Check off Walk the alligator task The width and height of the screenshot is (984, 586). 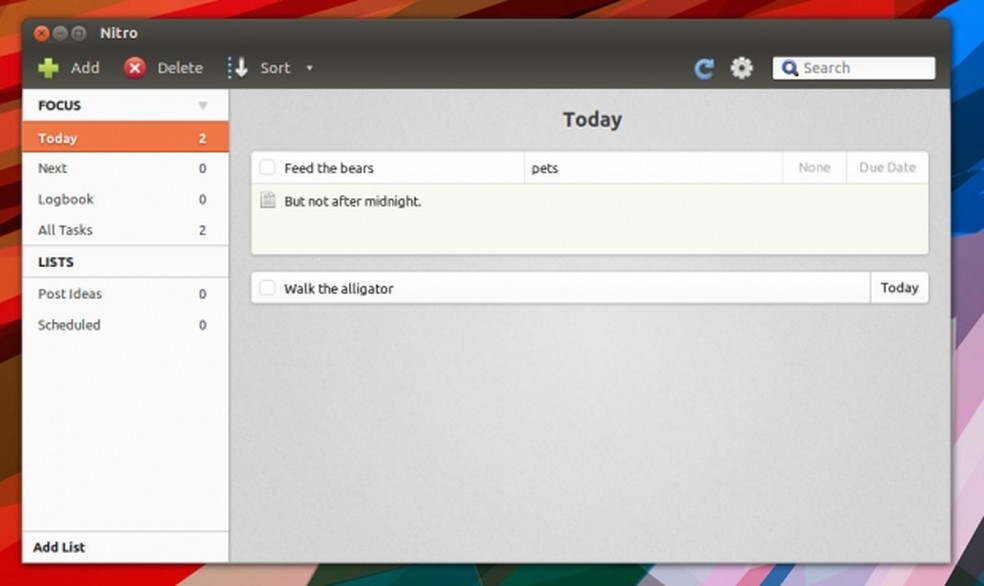pyautogui.click(x=267, y=288)
